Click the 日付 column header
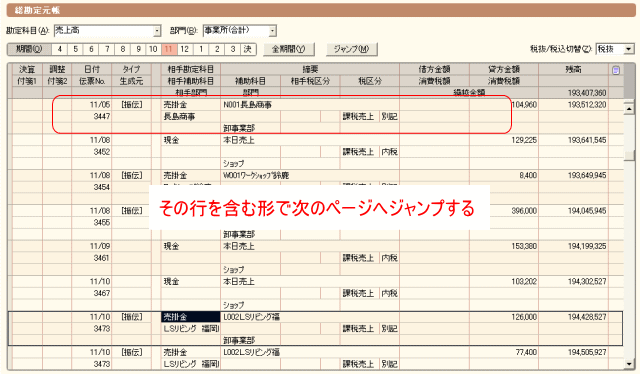Viewport: 640px width, 374px height. point(92,69)
